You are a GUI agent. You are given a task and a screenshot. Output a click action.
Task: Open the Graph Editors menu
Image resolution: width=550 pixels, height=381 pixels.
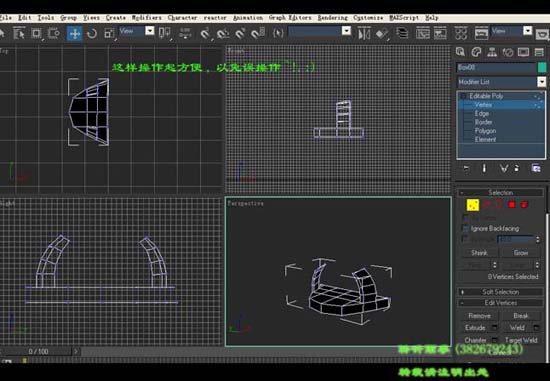click(x=290, y=18)
